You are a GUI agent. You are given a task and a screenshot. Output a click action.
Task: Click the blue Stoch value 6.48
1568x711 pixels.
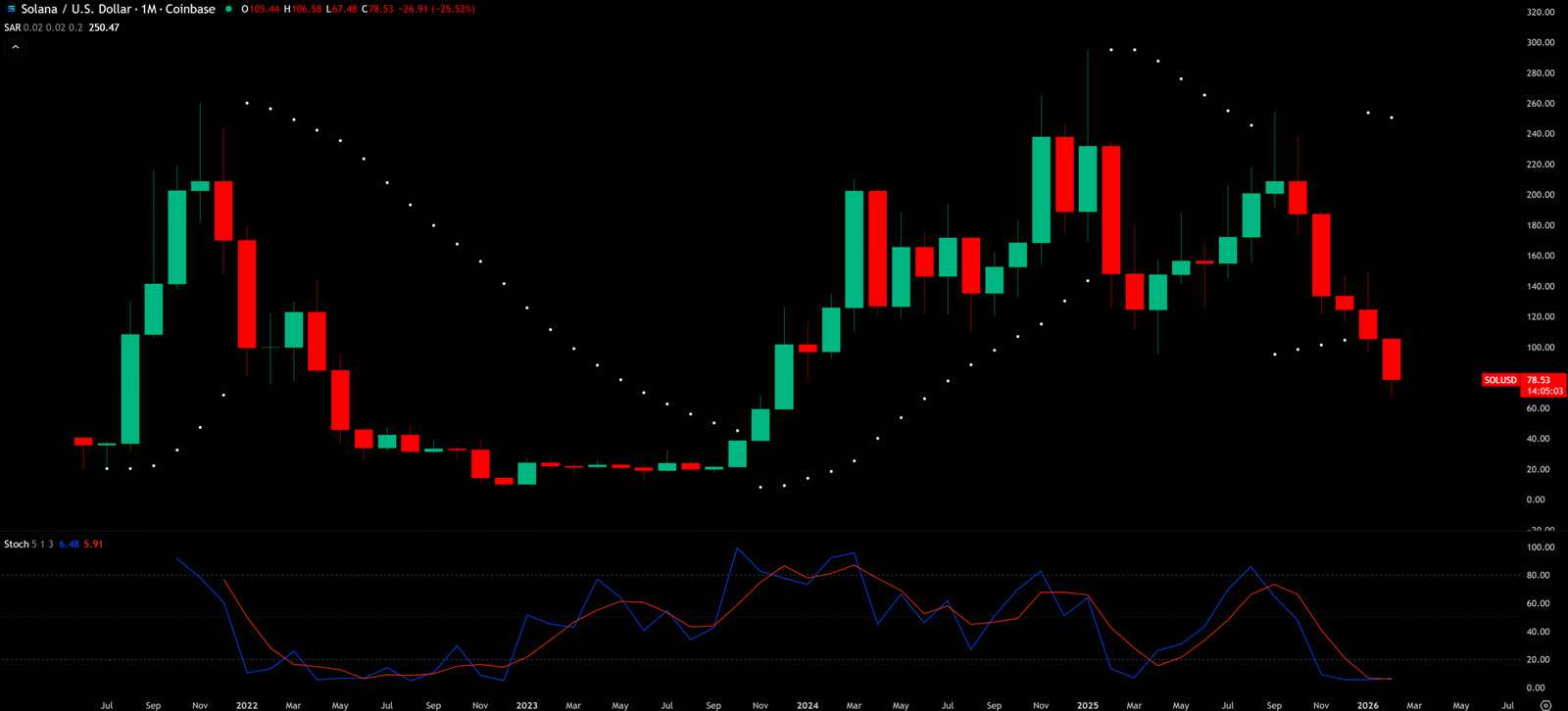click(x=69, y=544)
